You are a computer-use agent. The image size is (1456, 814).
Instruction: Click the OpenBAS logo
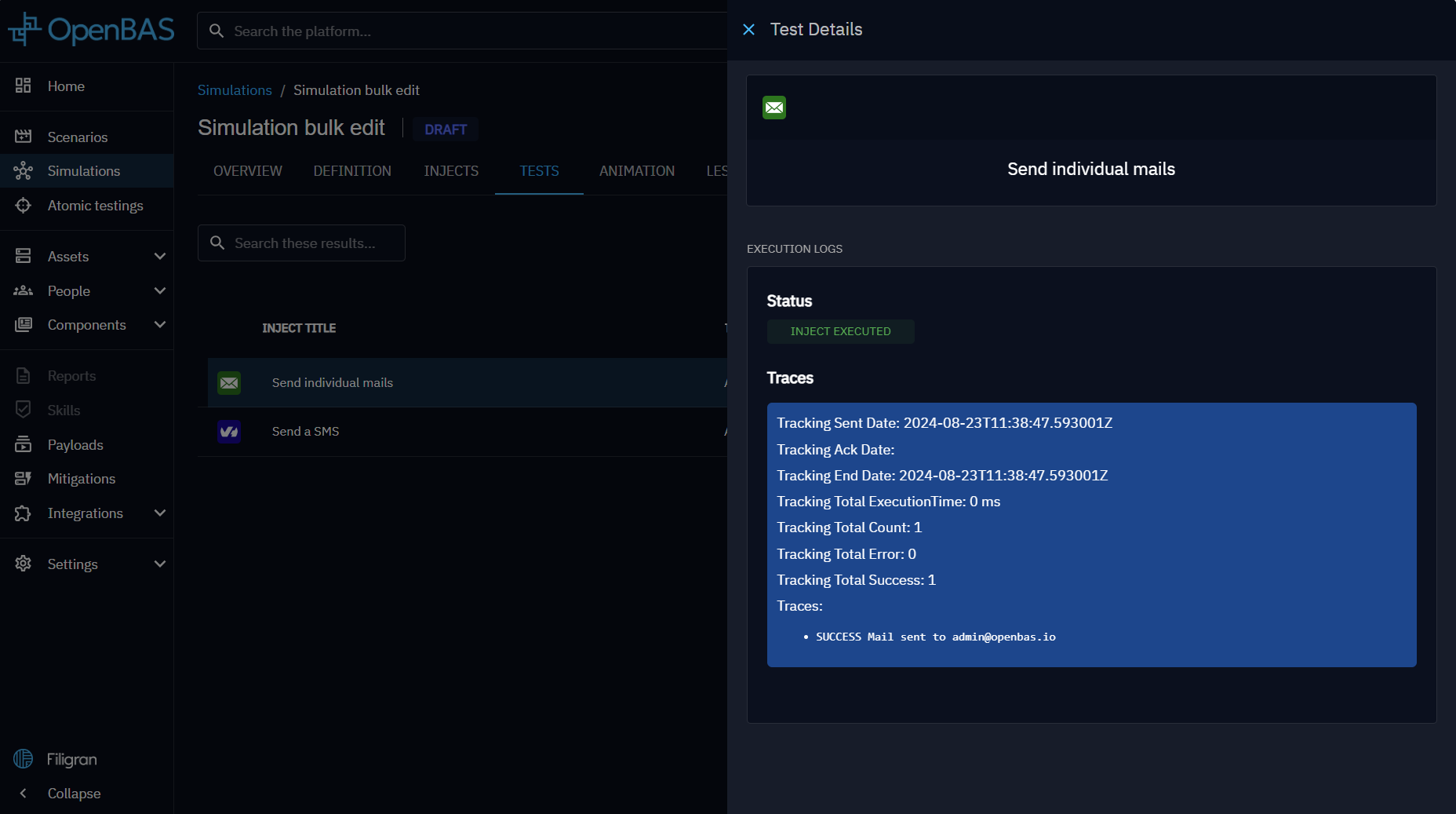pyautogui.click(x=91, y=30)
